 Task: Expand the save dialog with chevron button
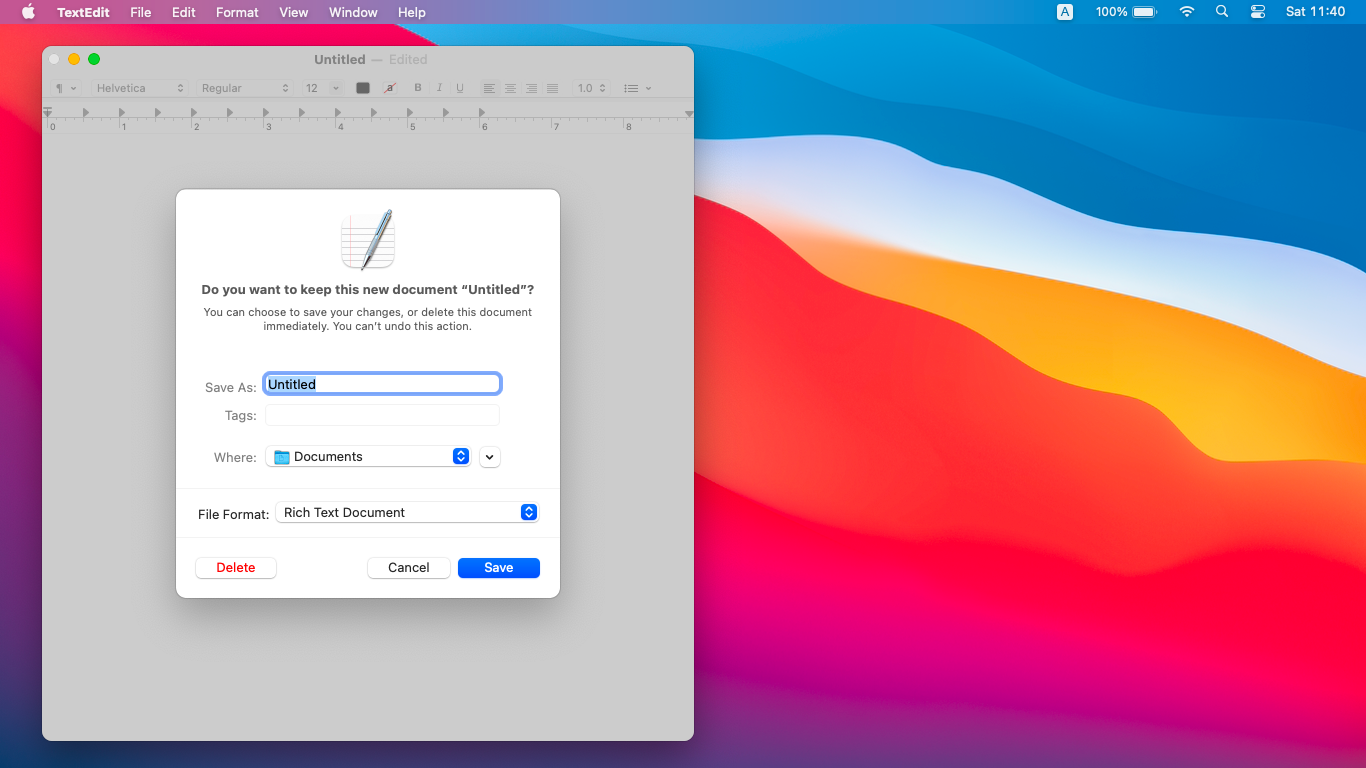click(490, 457)
